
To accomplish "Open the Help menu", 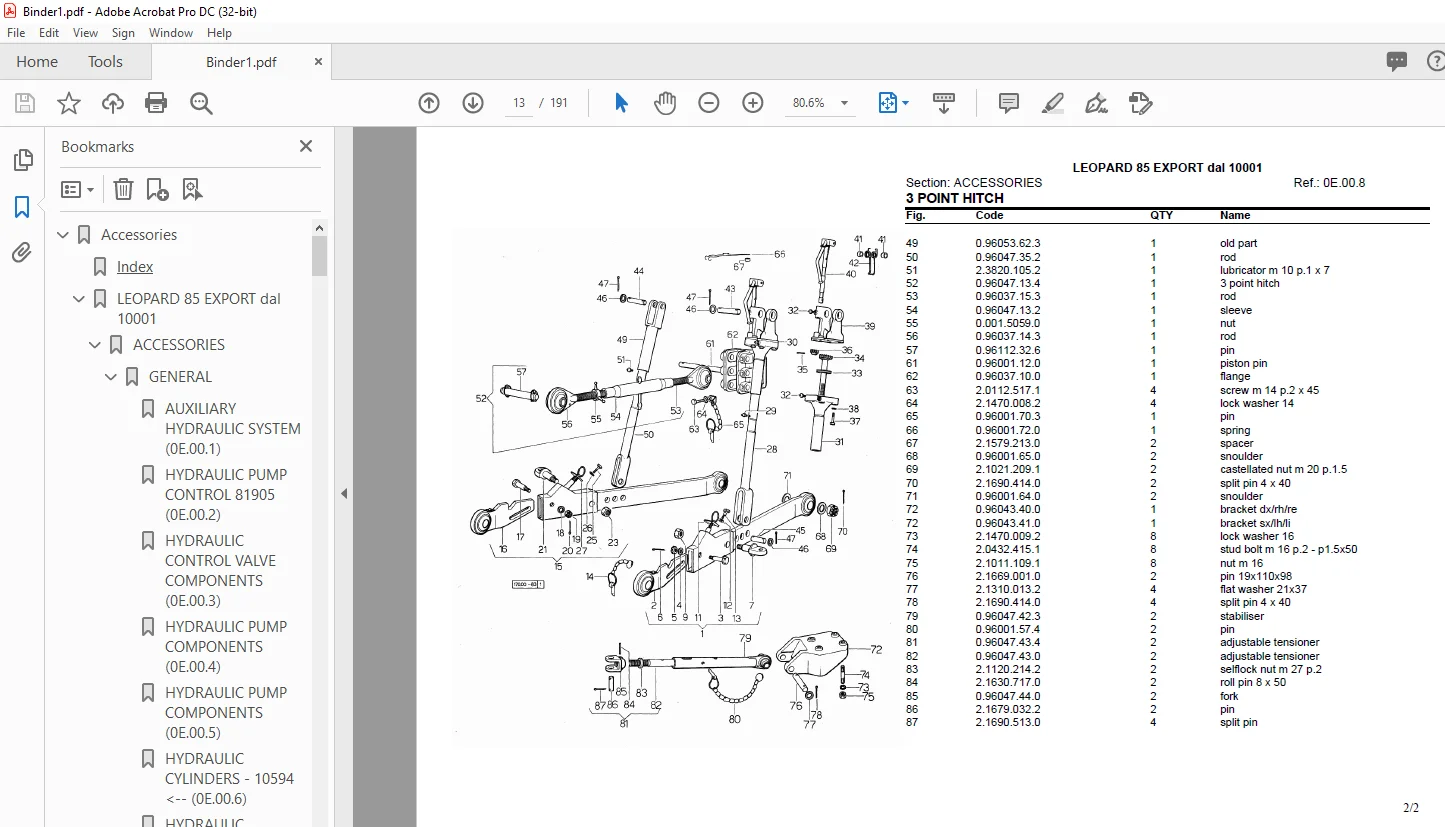I will 219,33.
